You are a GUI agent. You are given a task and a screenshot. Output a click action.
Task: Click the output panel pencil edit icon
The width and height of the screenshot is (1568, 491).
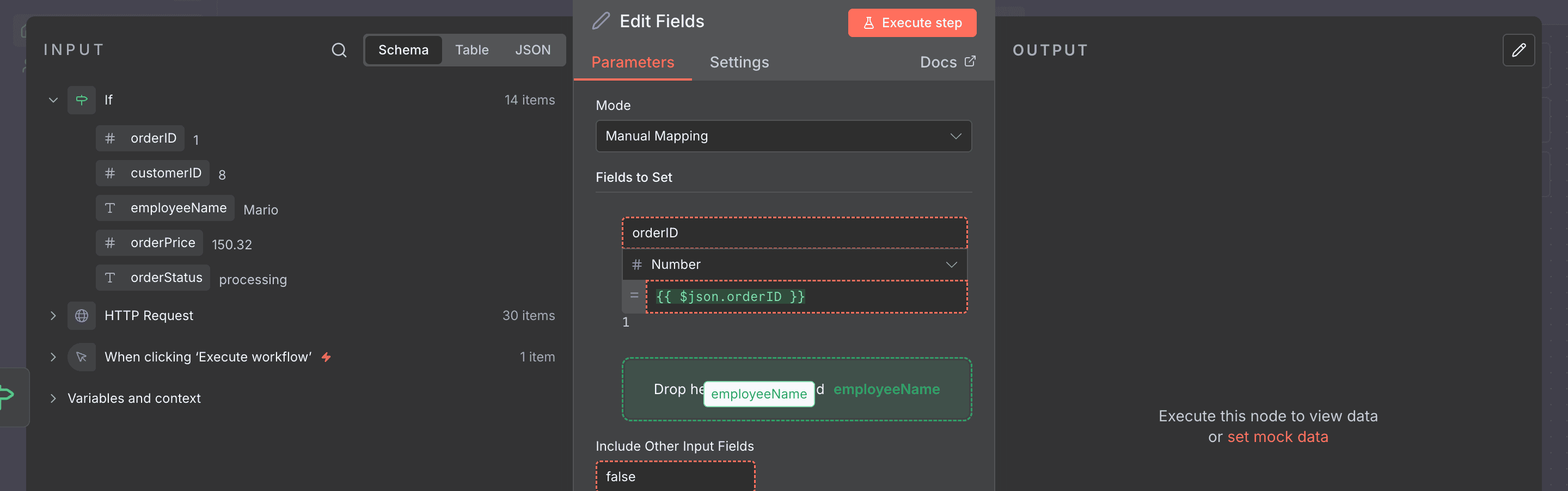(x=1518, y=50)
